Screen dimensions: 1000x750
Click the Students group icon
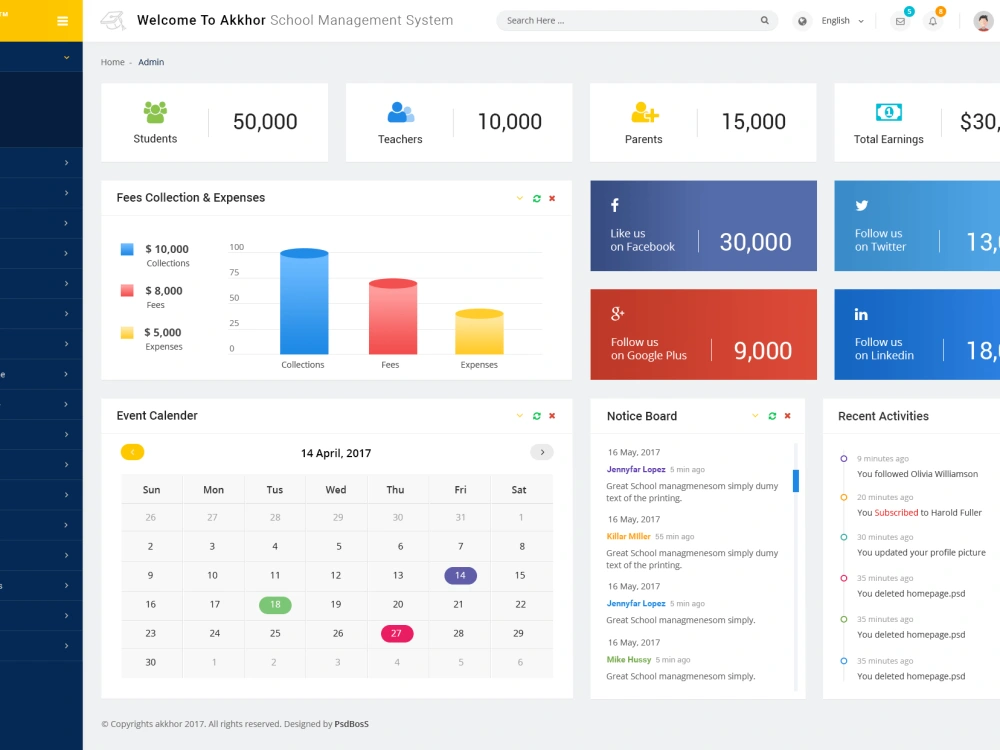click(155, 112)
